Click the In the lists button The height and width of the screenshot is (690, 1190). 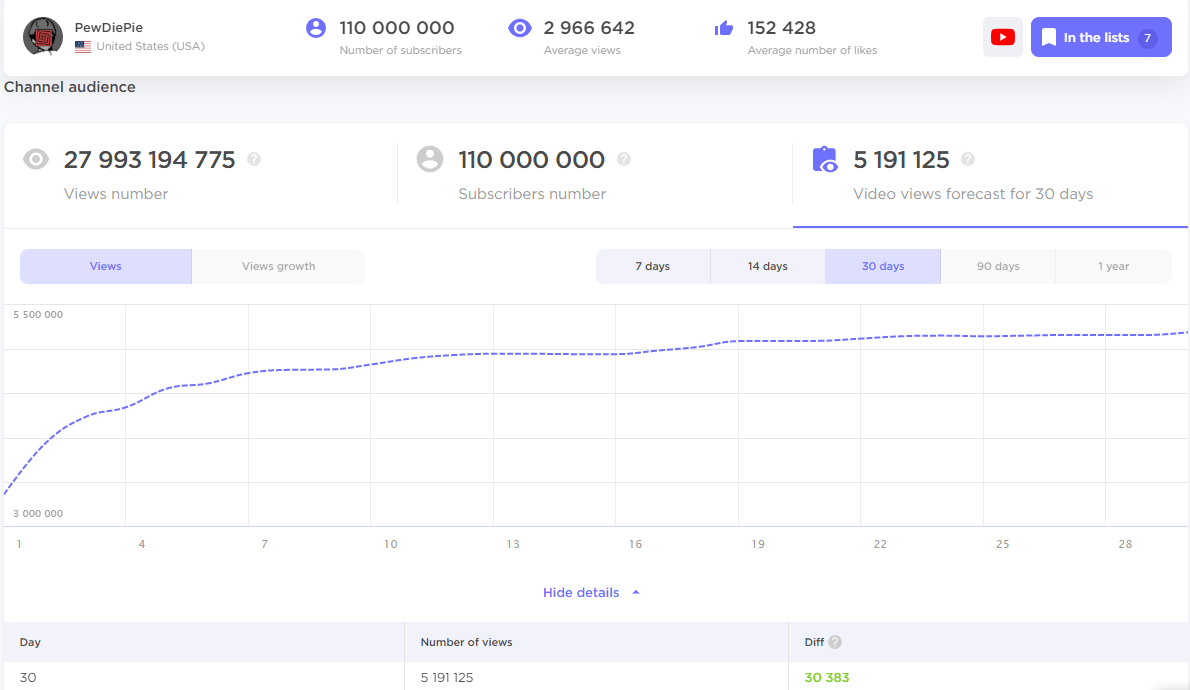(1100, 37)
